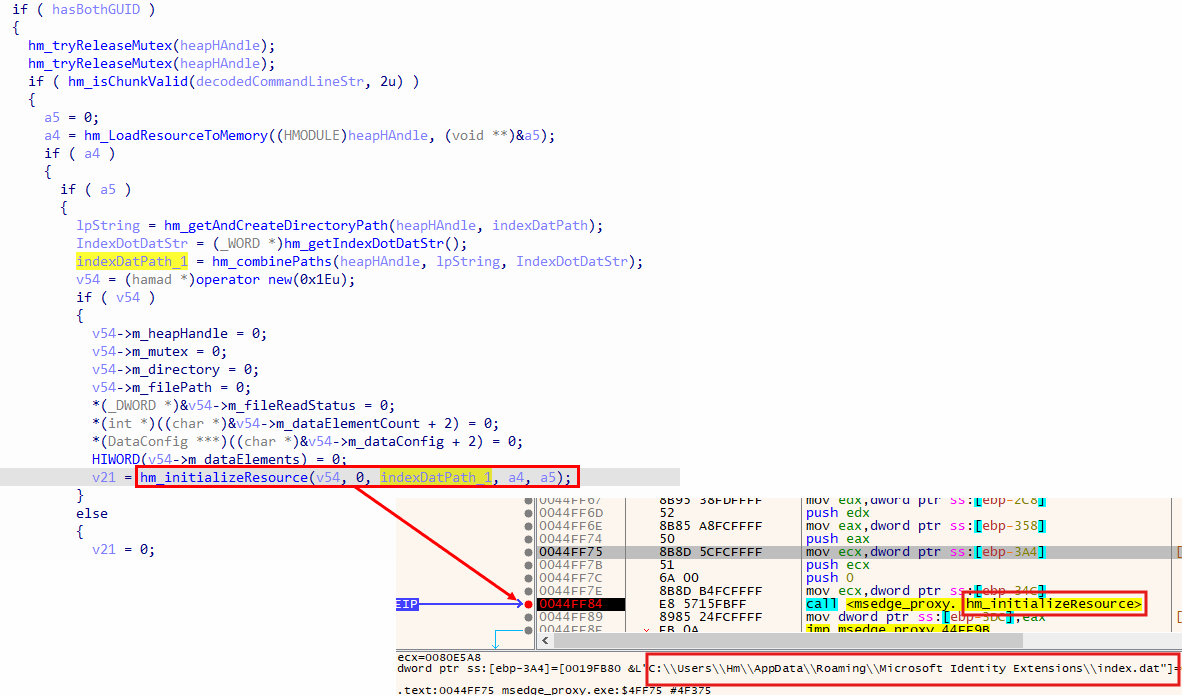Select the address 0044FF75 row
This screenshot has width=1182, height=695.
pos(571,553)
